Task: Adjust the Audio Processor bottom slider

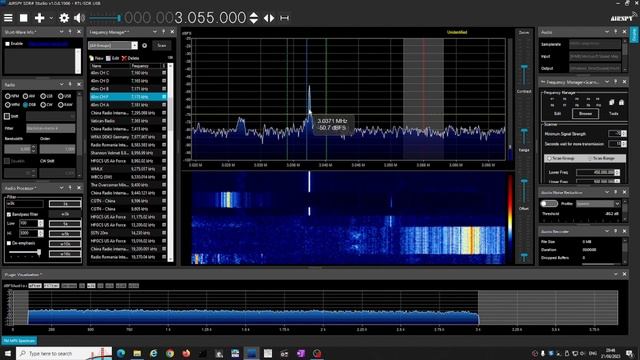Action: coord(25,253)
